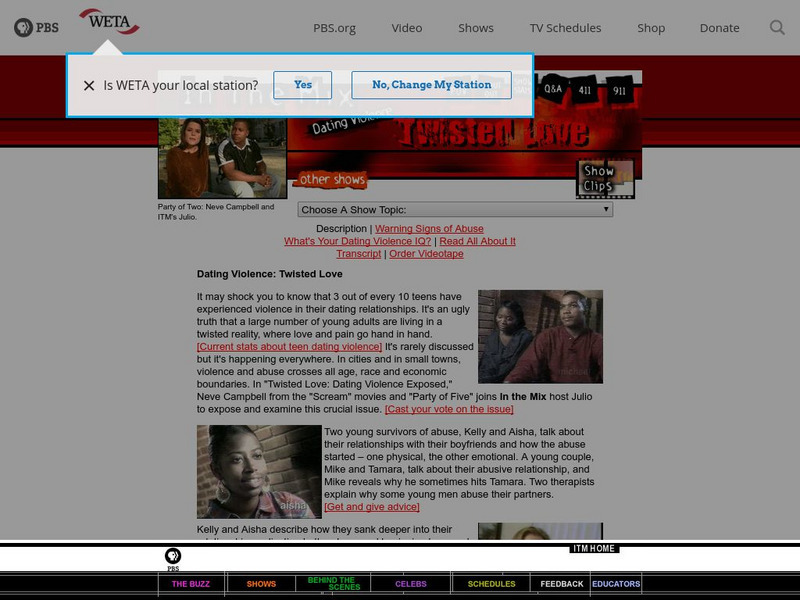Click the small PBS logo in footer
The height and width of the screenshot is (600, 800).
(173, 559)
